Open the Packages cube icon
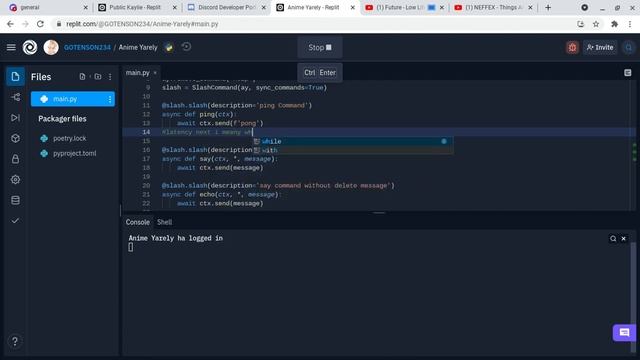The width and height of the screenshot is (640, 360). tap(15, 138)
